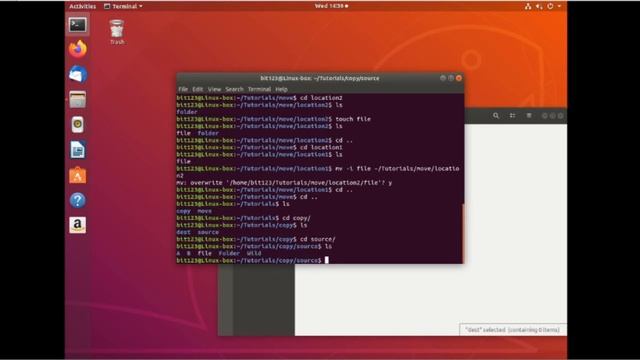Click the search icon in Files window
The image size is (640, 360).
pos(496,116)
